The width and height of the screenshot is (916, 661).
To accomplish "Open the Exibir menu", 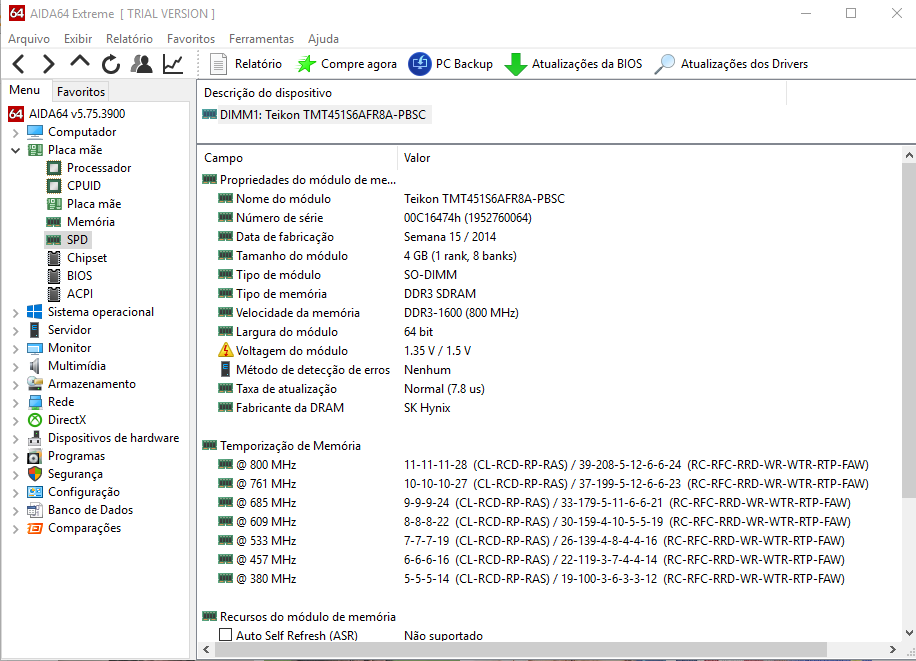I will [78, 39].
